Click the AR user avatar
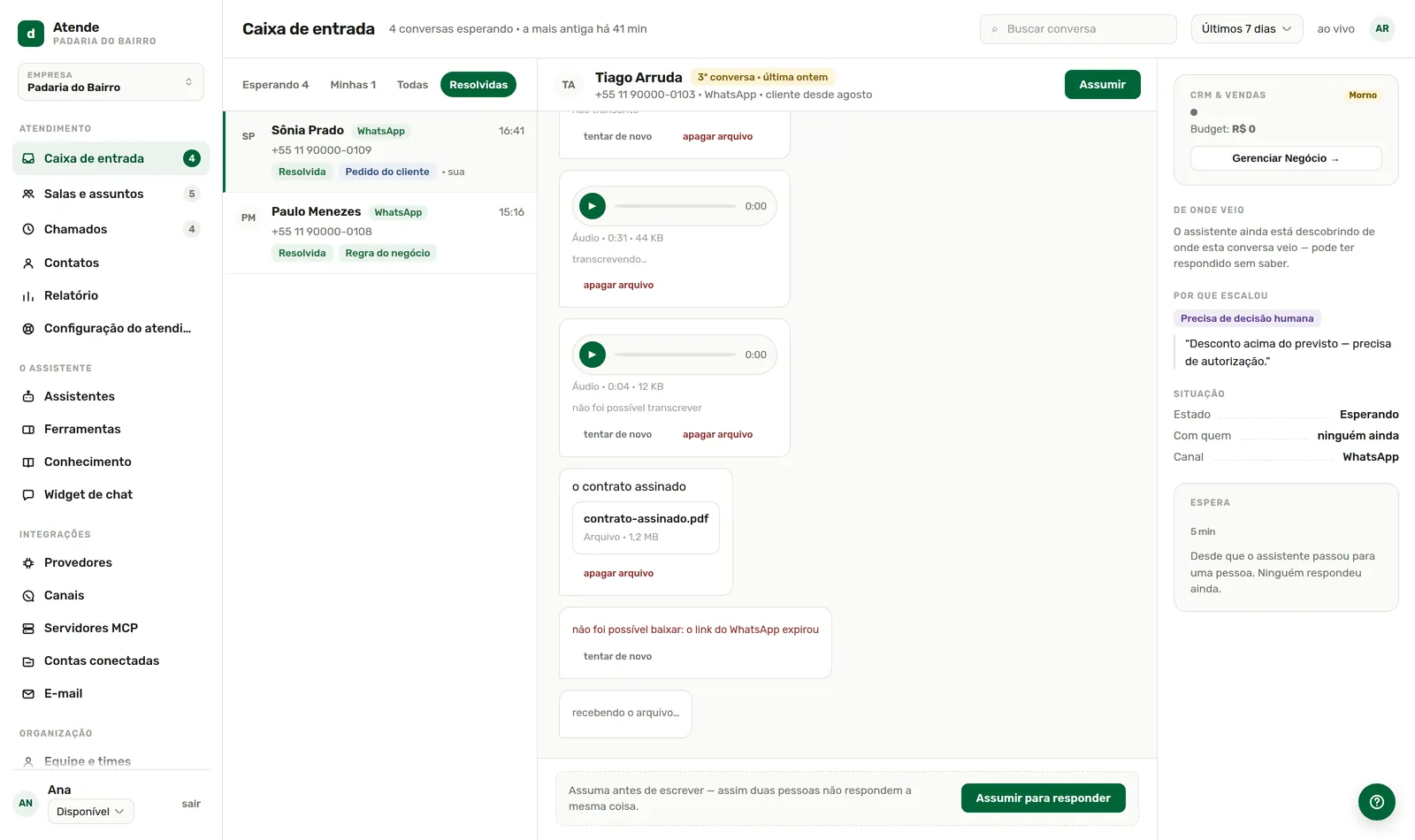The width and height of the screenshot is (1415, 840). click(1382, 29)
